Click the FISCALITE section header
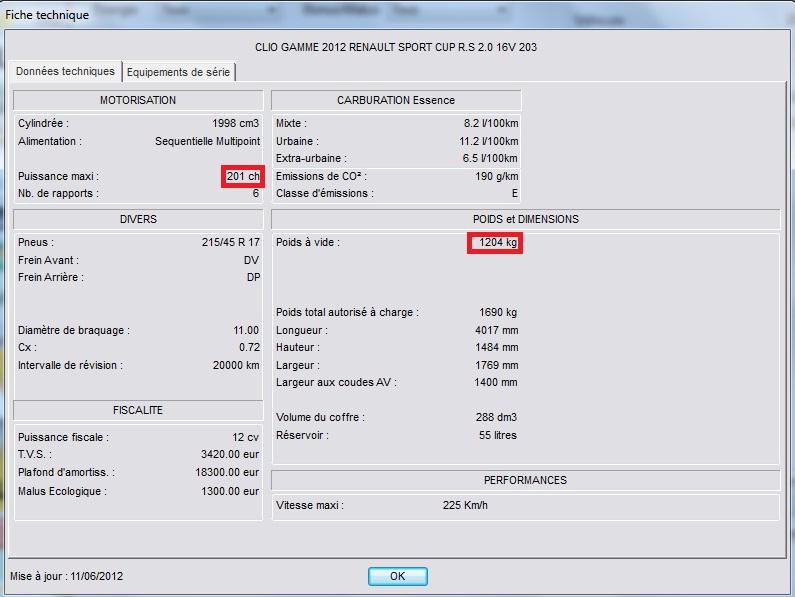The width and height of the screenshot is (795, 597). [x=138, y=410]
